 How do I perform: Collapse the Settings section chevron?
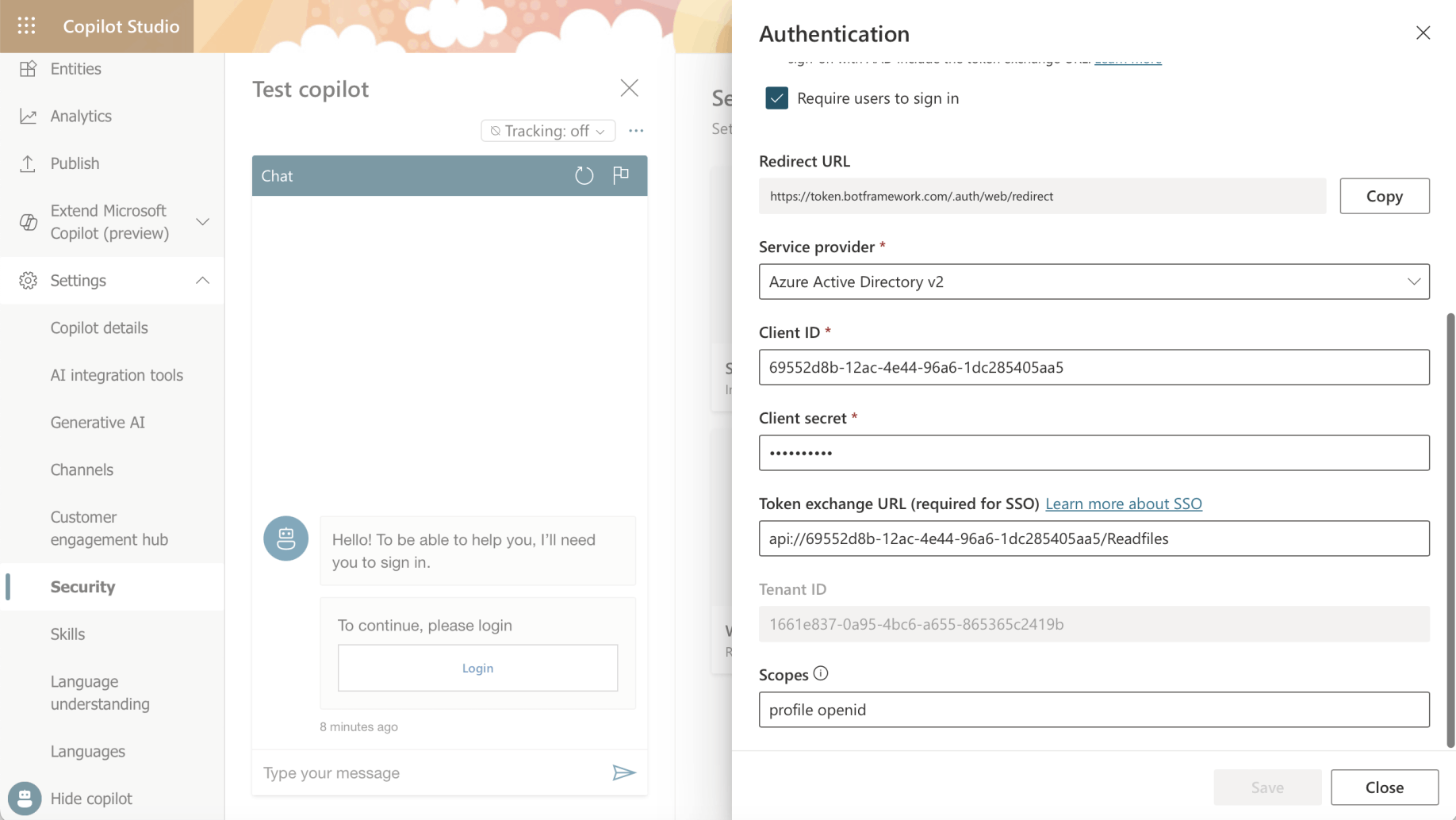click(x=202, y=281)
